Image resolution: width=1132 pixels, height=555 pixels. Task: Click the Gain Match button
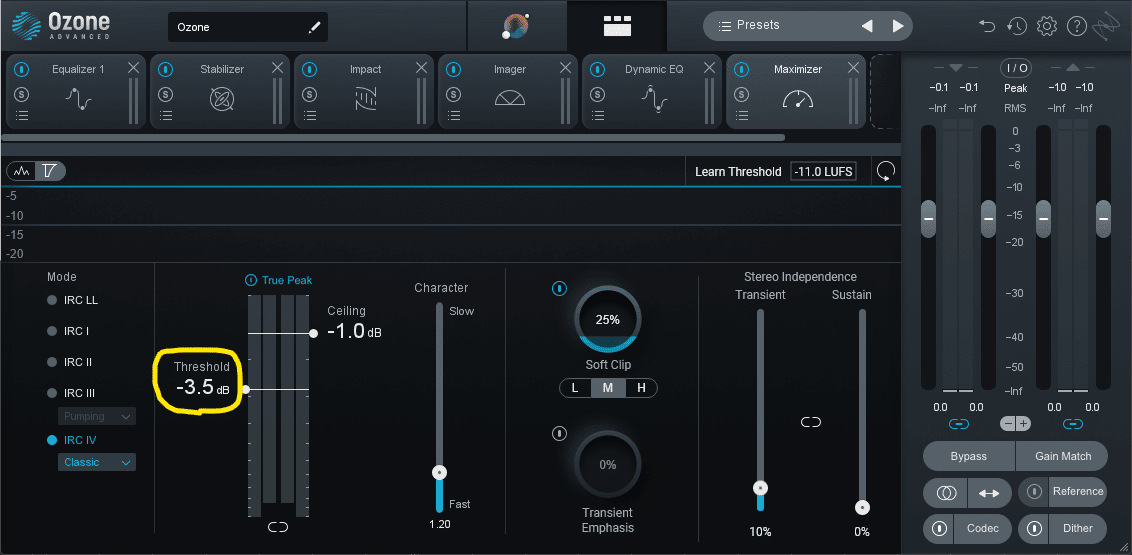1062,456
